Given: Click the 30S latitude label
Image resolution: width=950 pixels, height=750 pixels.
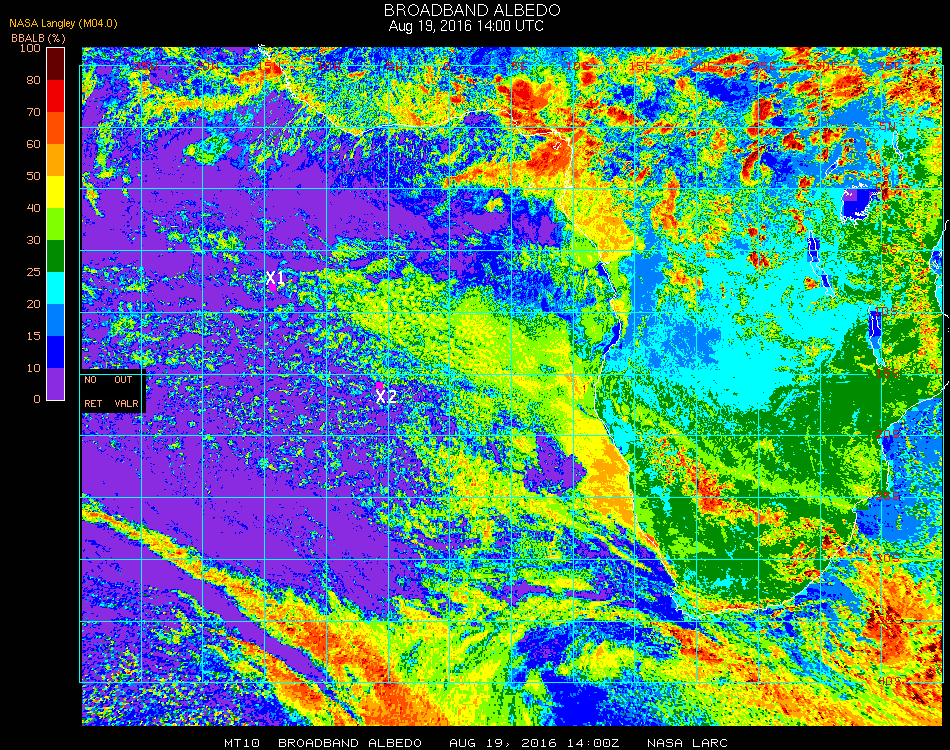Looking at the screenshot, I should [888, 557].
